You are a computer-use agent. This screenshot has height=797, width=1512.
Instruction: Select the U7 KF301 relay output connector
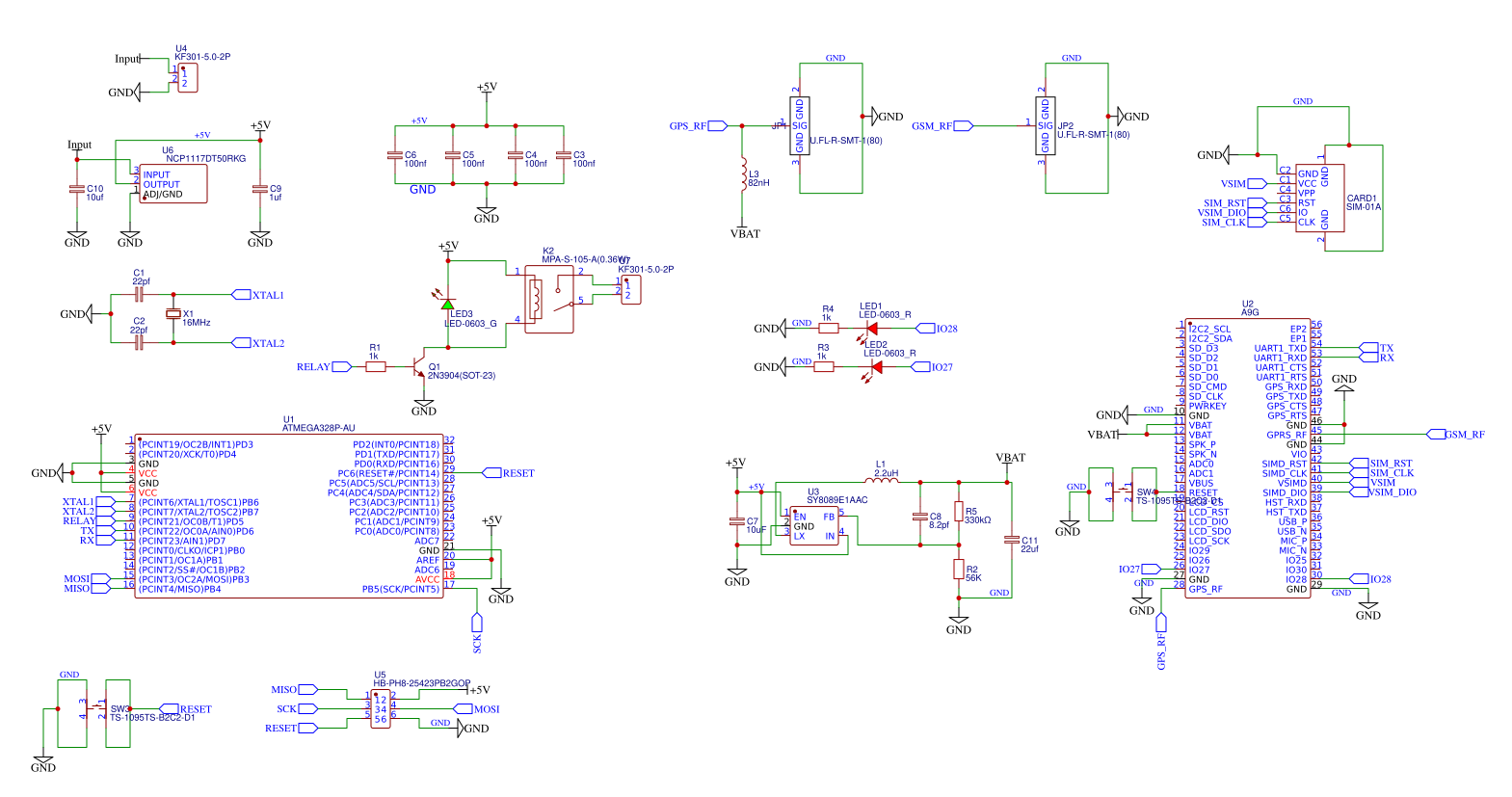click(x=631, y=289)
